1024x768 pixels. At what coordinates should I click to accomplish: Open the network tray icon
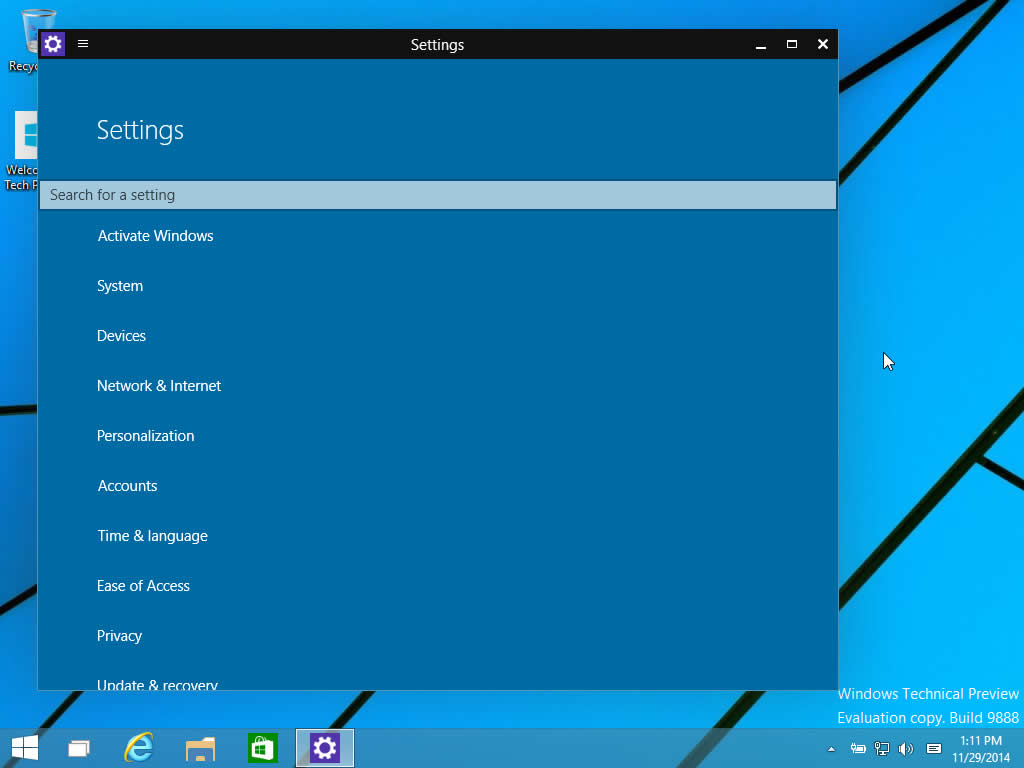point(882,749)
